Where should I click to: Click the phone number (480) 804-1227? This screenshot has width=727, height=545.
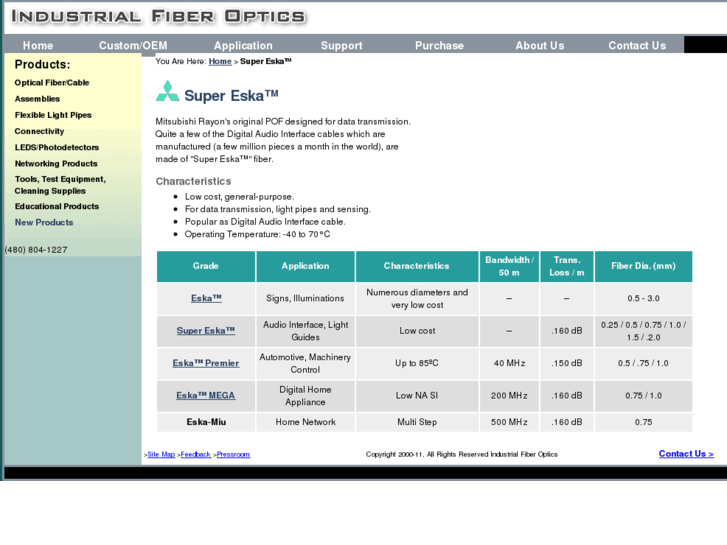(x=36, y=250)
